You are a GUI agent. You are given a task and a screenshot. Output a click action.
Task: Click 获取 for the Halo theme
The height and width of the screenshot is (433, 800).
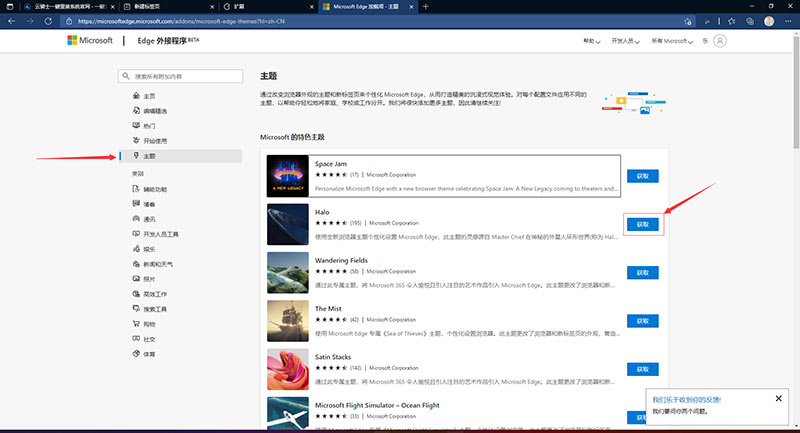(x=642, y=224)
